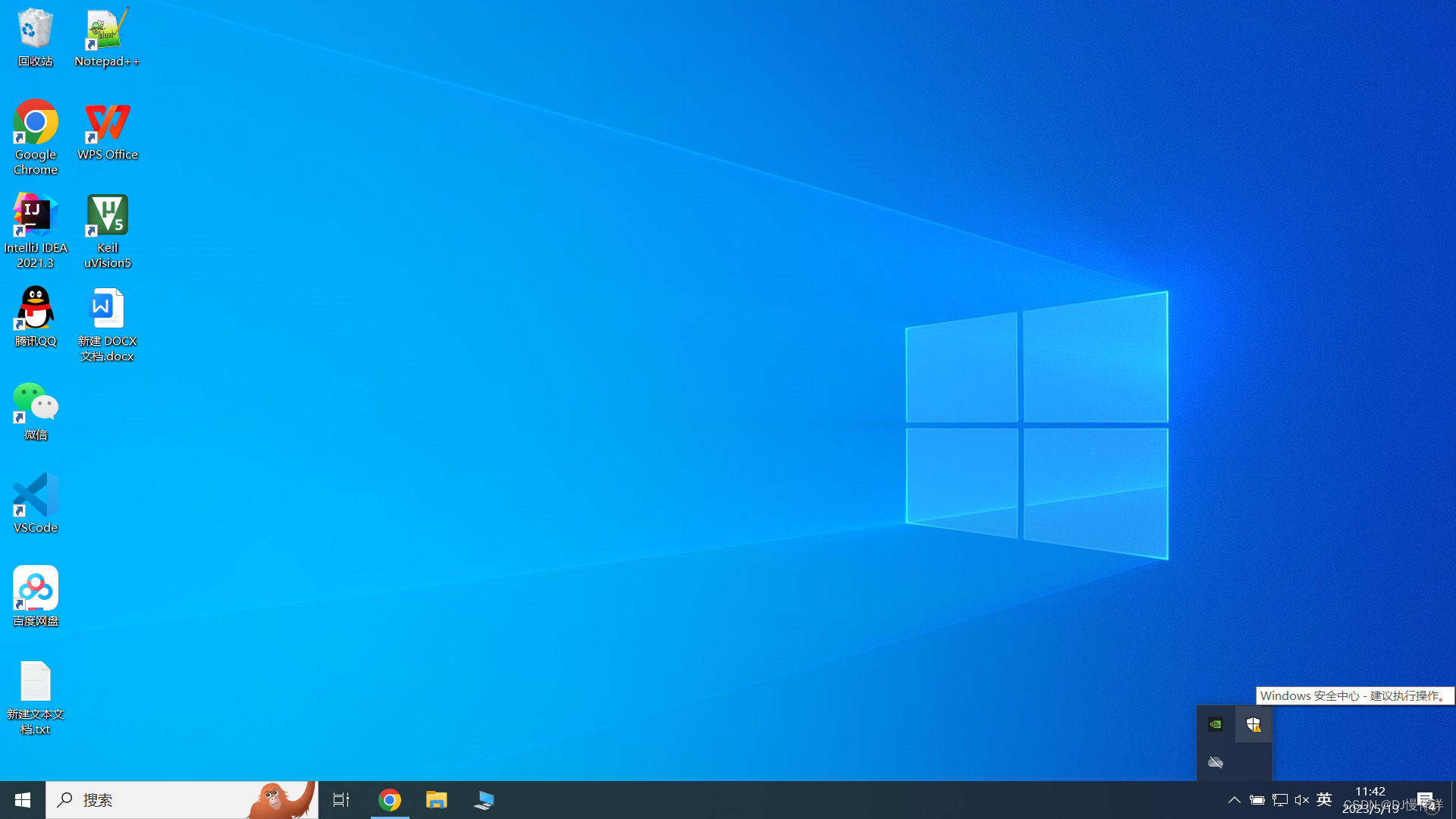This screenshot has width=1456, height=819.
Task: Collapse the hidden tray icons chevron
Action: [x=1234, y=800]
